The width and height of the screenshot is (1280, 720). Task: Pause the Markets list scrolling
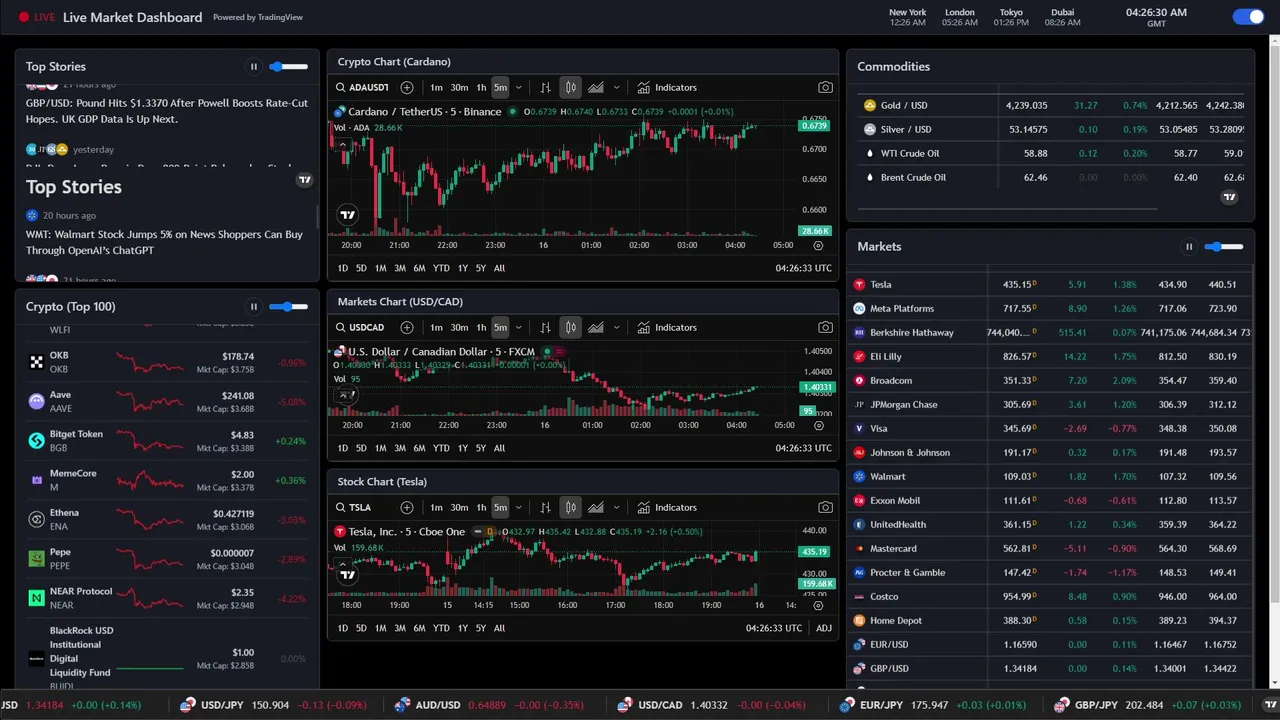[x=1189, y=247]
